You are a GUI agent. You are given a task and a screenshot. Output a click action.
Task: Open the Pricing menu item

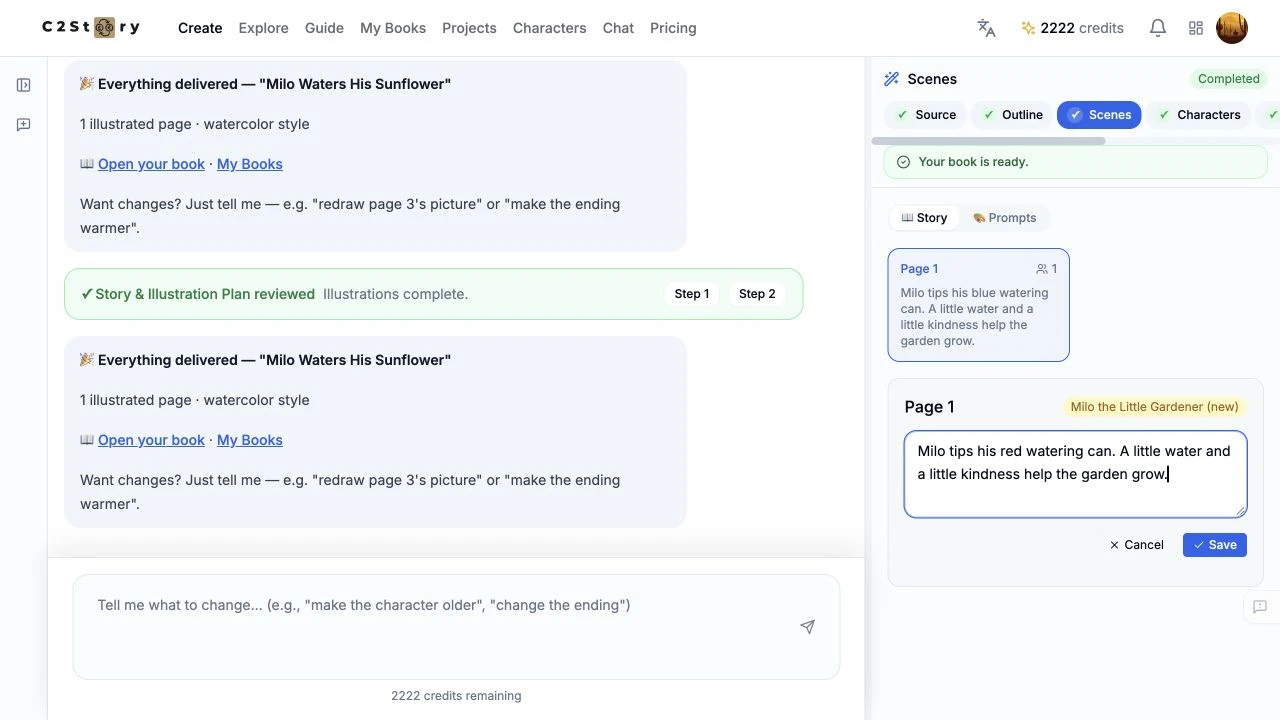[673, 28]
